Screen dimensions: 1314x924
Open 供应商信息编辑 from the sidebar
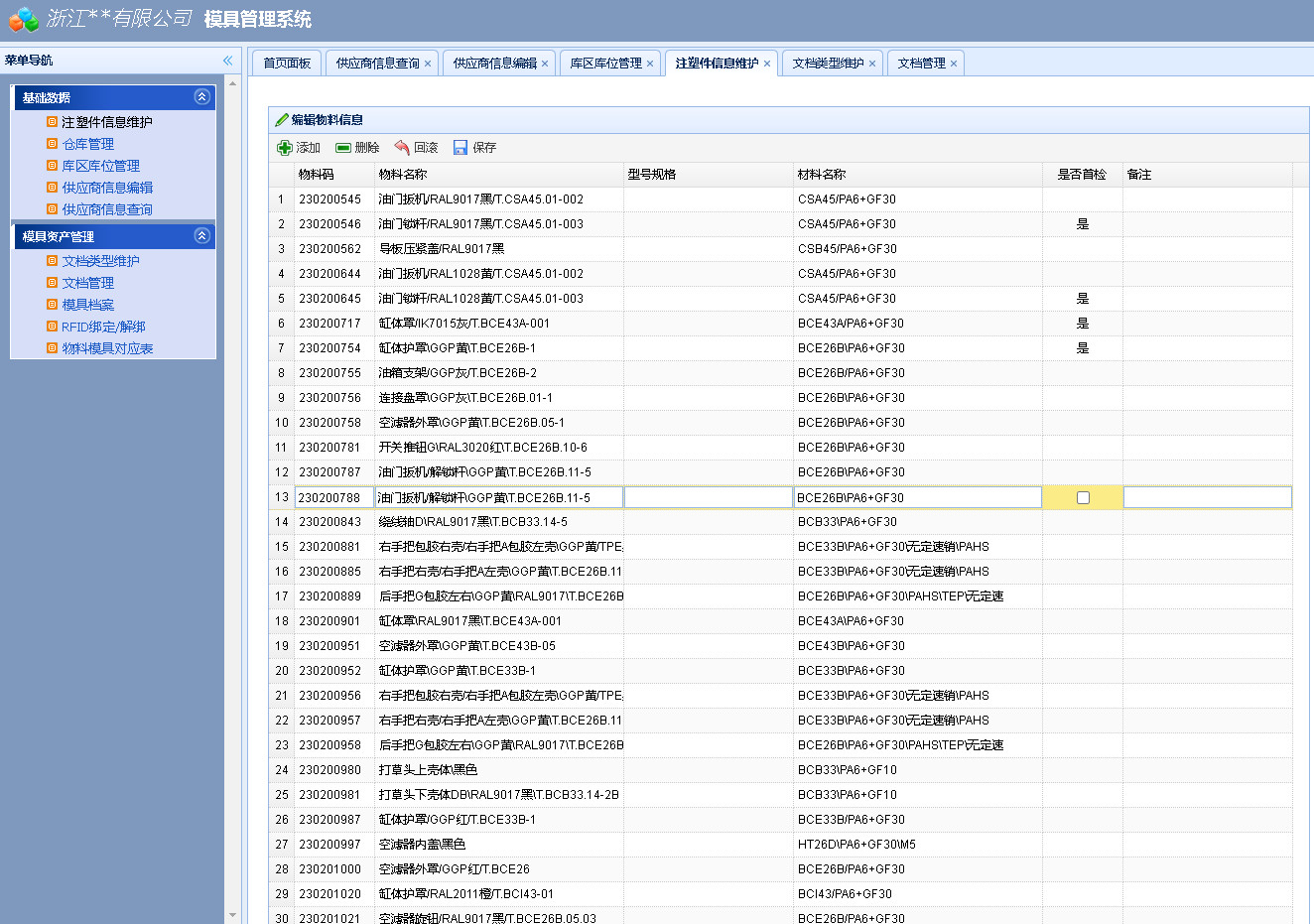tap(96, 187)
